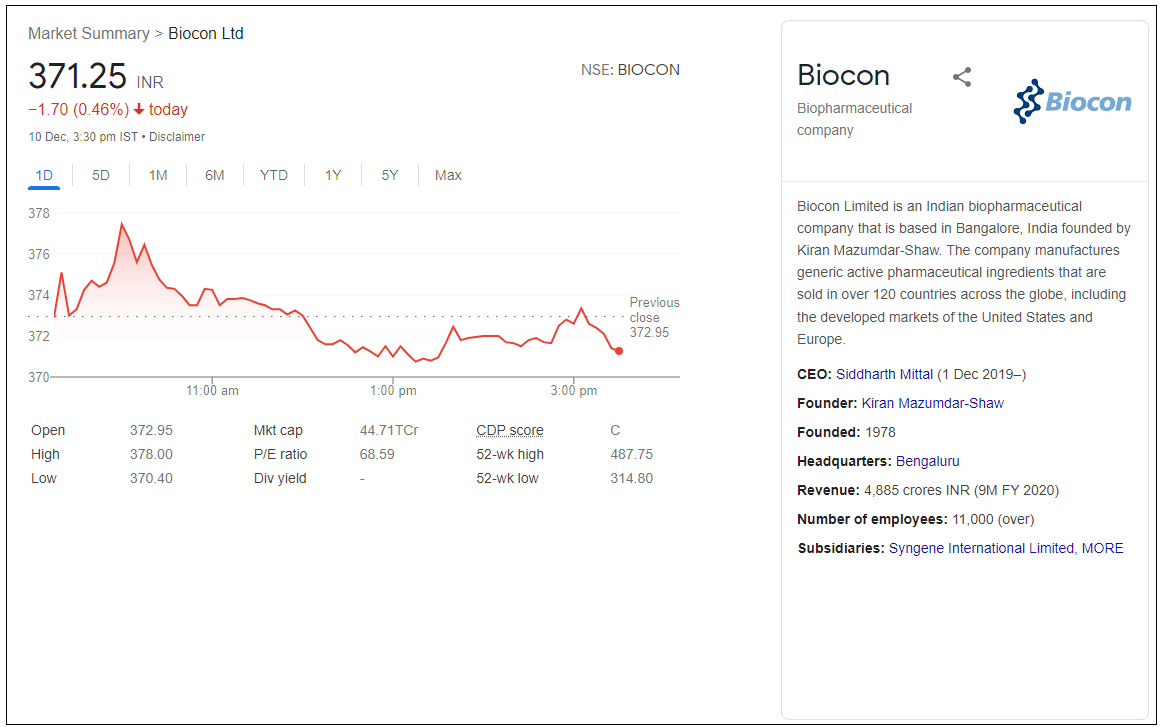Click the Biocon Ltd breadcrumb title
Image resolution: width=1160 pixels, height=727 pixels.
coord(206,33)
